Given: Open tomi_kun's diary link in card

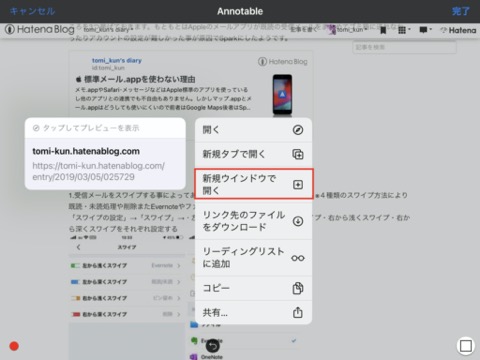Looking at the screenshot, I should [x=117, y=60].
